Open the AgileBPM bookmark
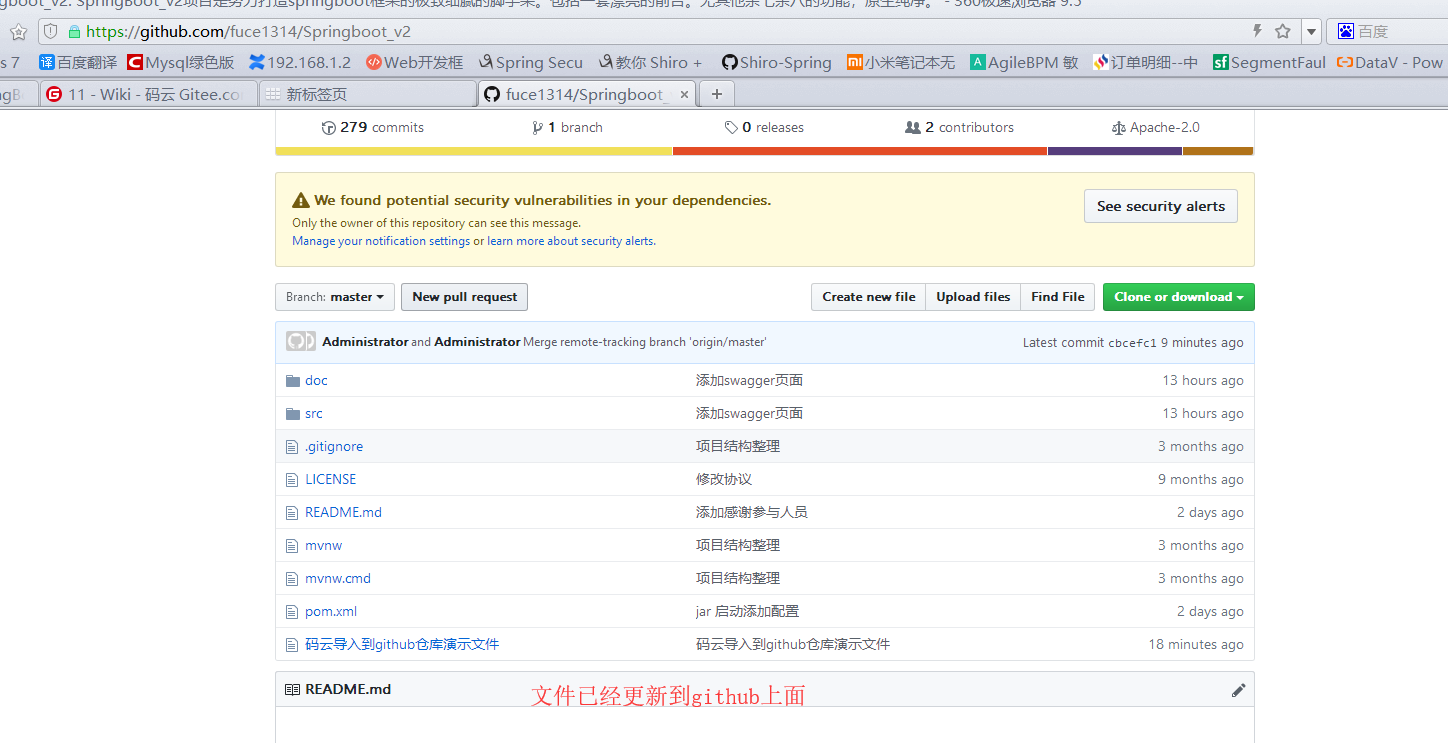 (1024, 62)
